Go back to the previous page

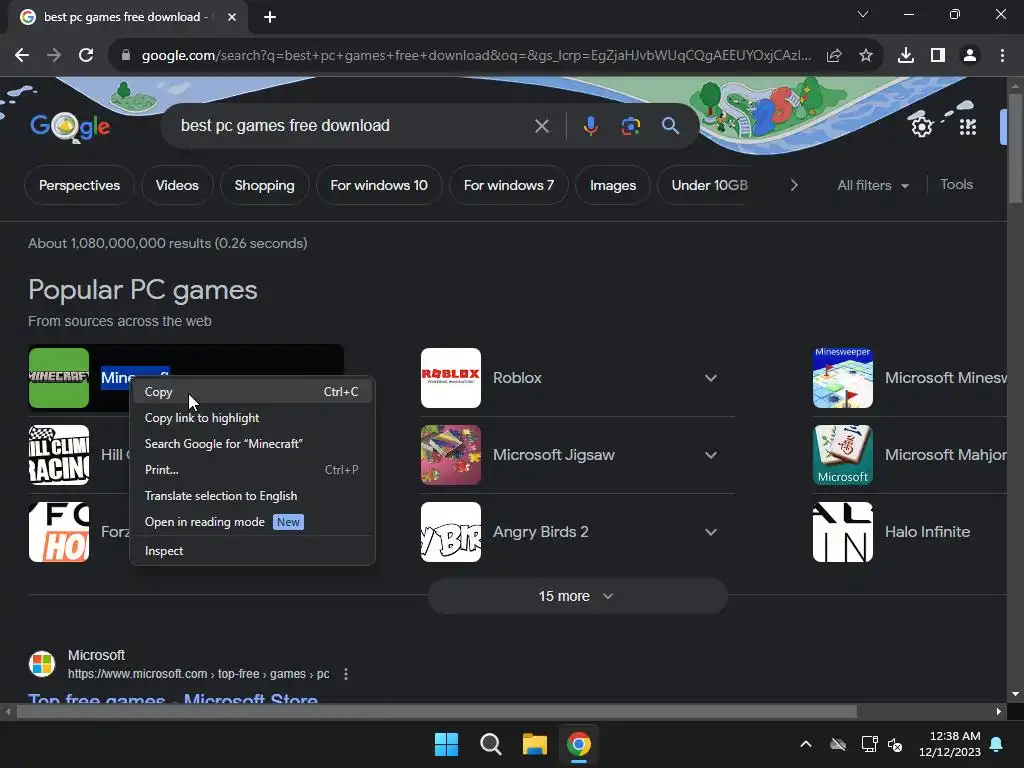point(22,56)
